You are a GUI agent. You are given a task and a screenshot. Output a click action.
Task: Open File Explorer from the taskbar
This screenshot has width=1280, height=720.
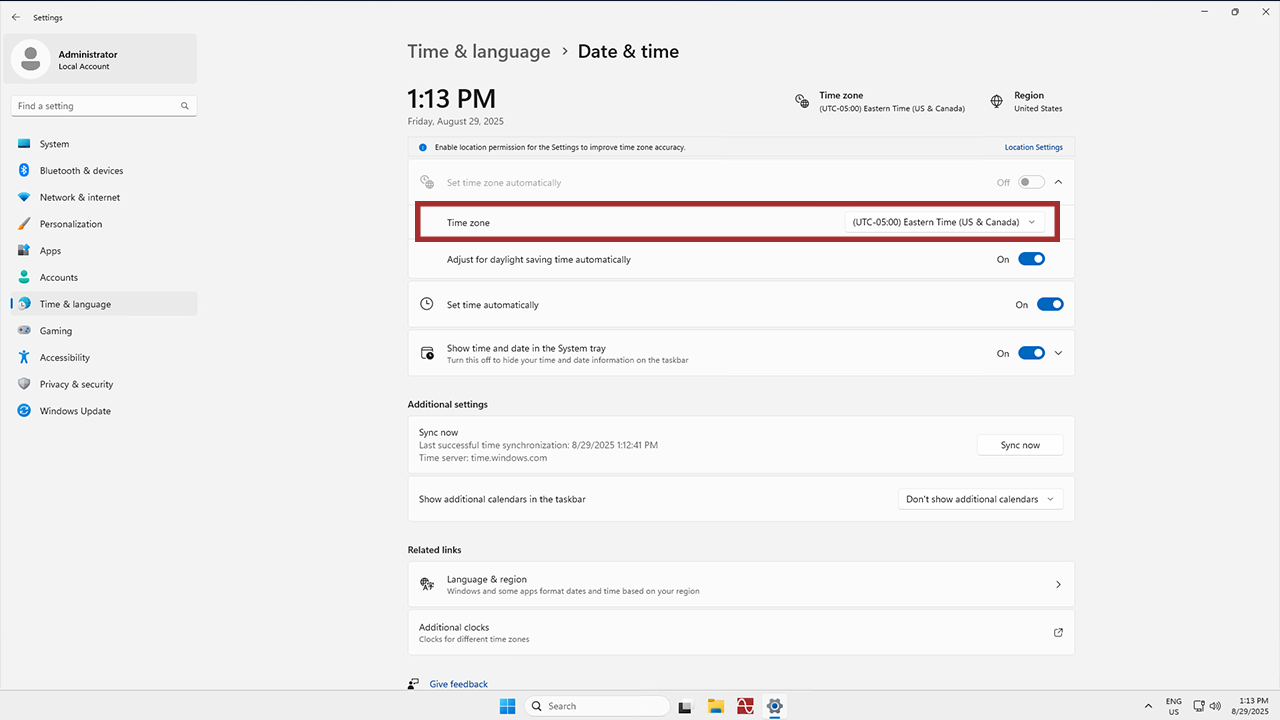click(x=715, y=706)
